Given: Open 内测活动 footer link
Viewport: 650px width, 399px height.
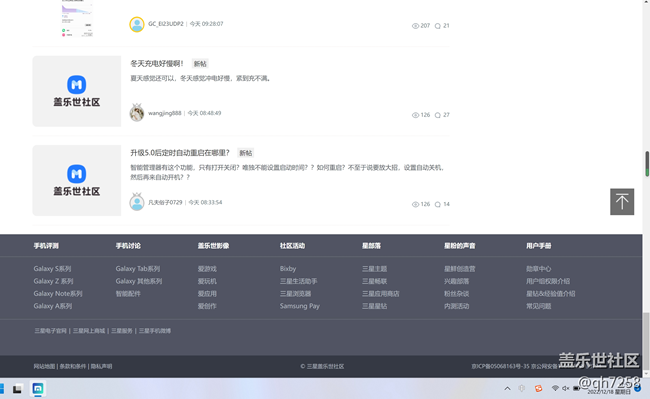Looking at the screenshot, I should (456, 306).
